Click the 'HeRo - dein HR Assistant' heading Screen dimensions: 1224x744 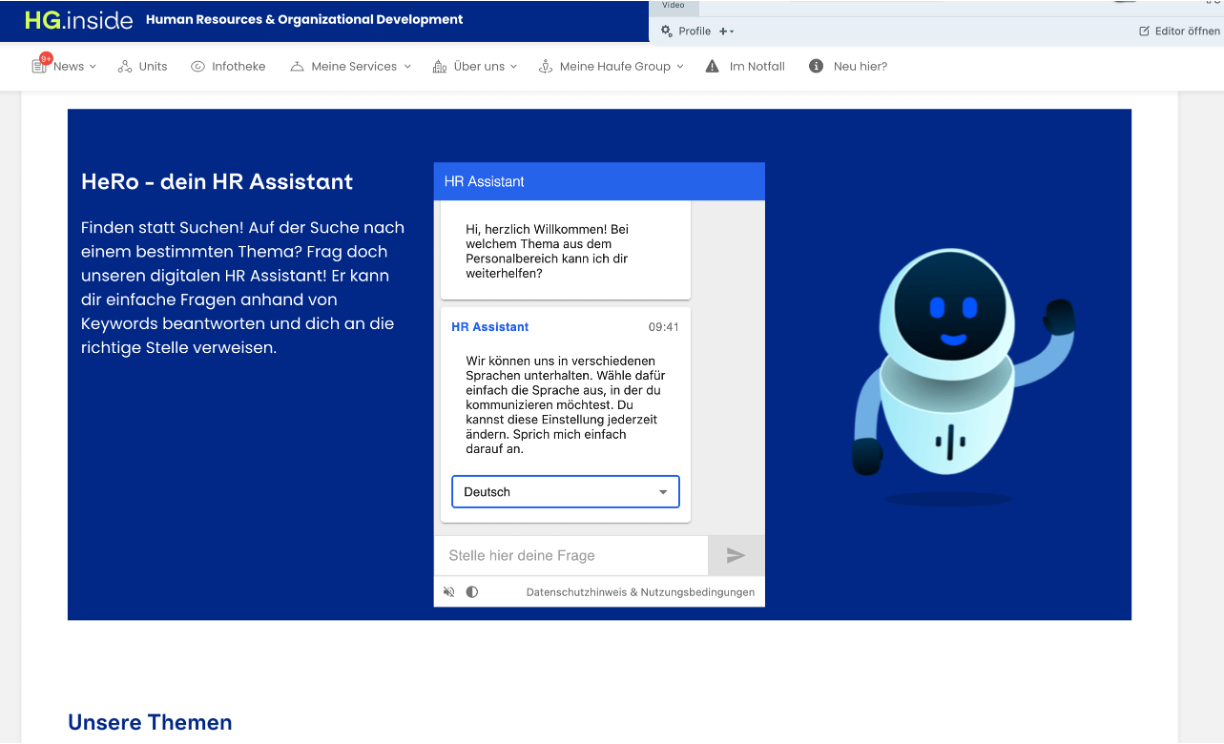coord(217,182)
